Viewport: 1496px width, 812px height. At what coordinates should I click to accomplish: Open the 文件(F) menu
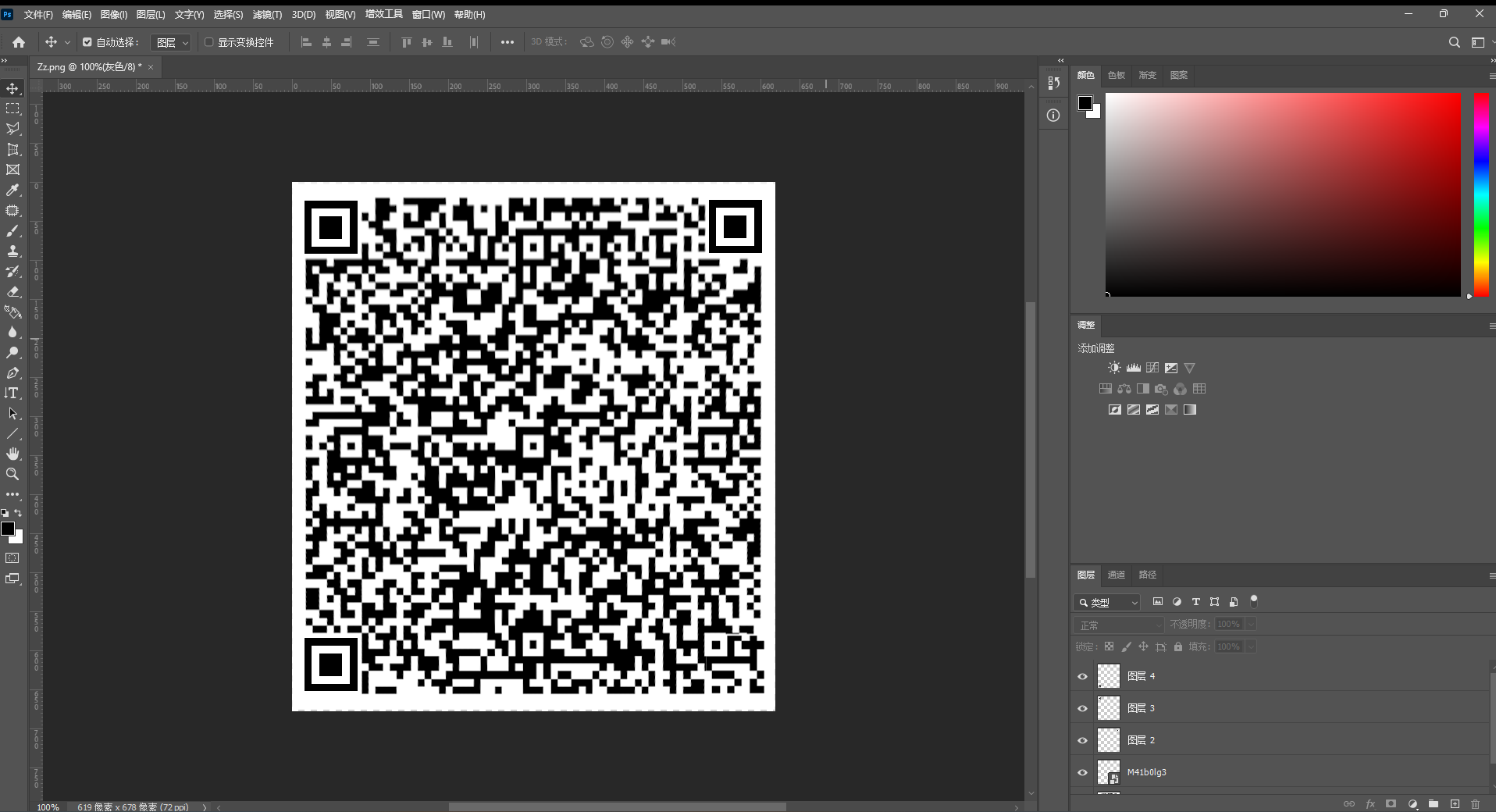[38, 15]
